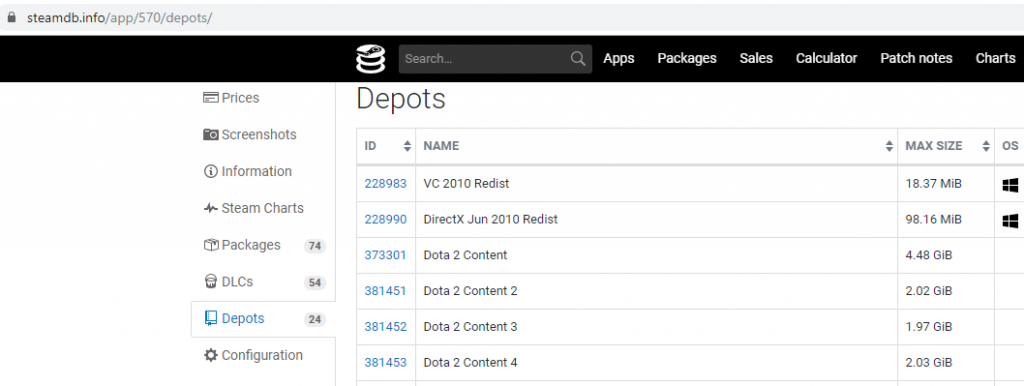Click the Prices icon in the sidebar
Screen dimensions: 1024x386
tap(210, 98)
